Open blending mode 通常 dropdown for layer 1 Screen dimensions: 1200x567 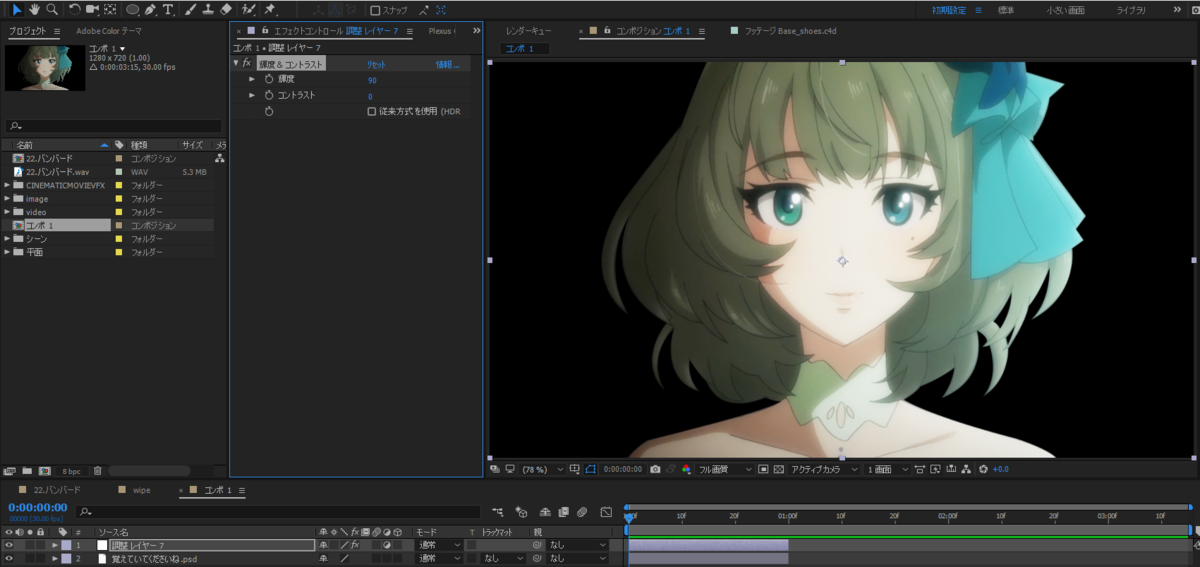click(439, 545)
